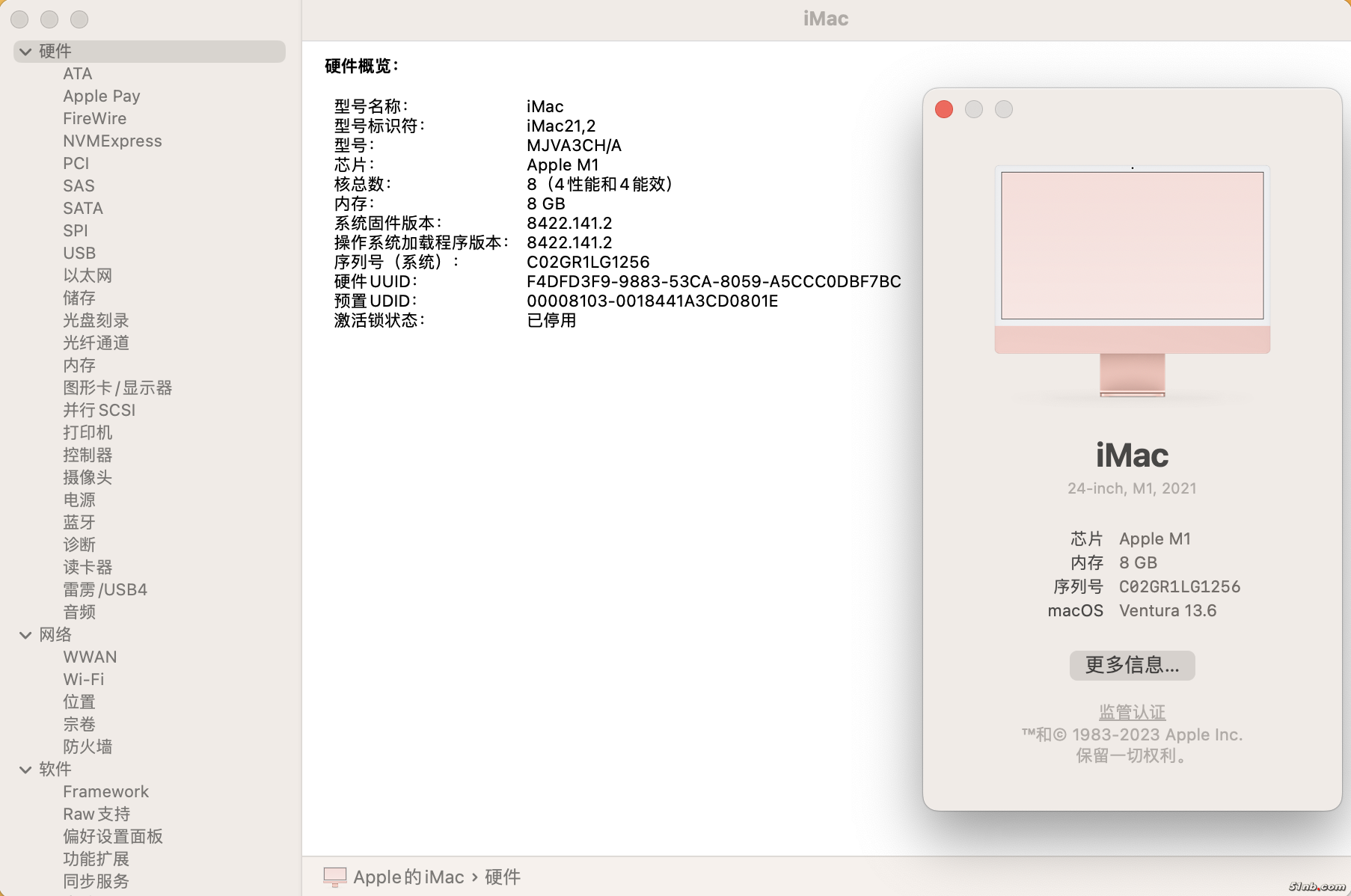Select 储存 in hardware sidebar

point(79,298)
